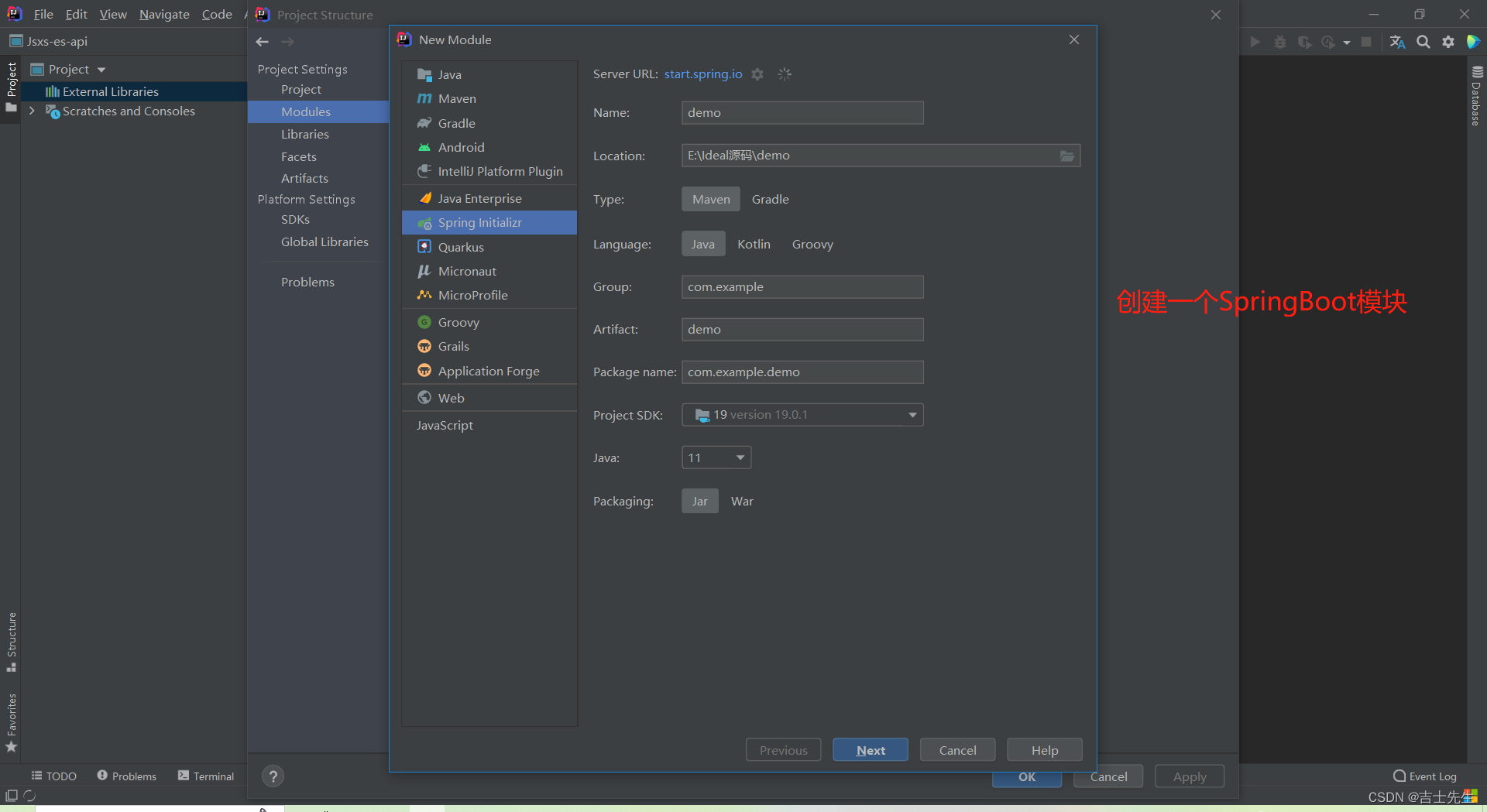Select Micronaut generator
1487x812 pixels.
(x=489, y=271)
